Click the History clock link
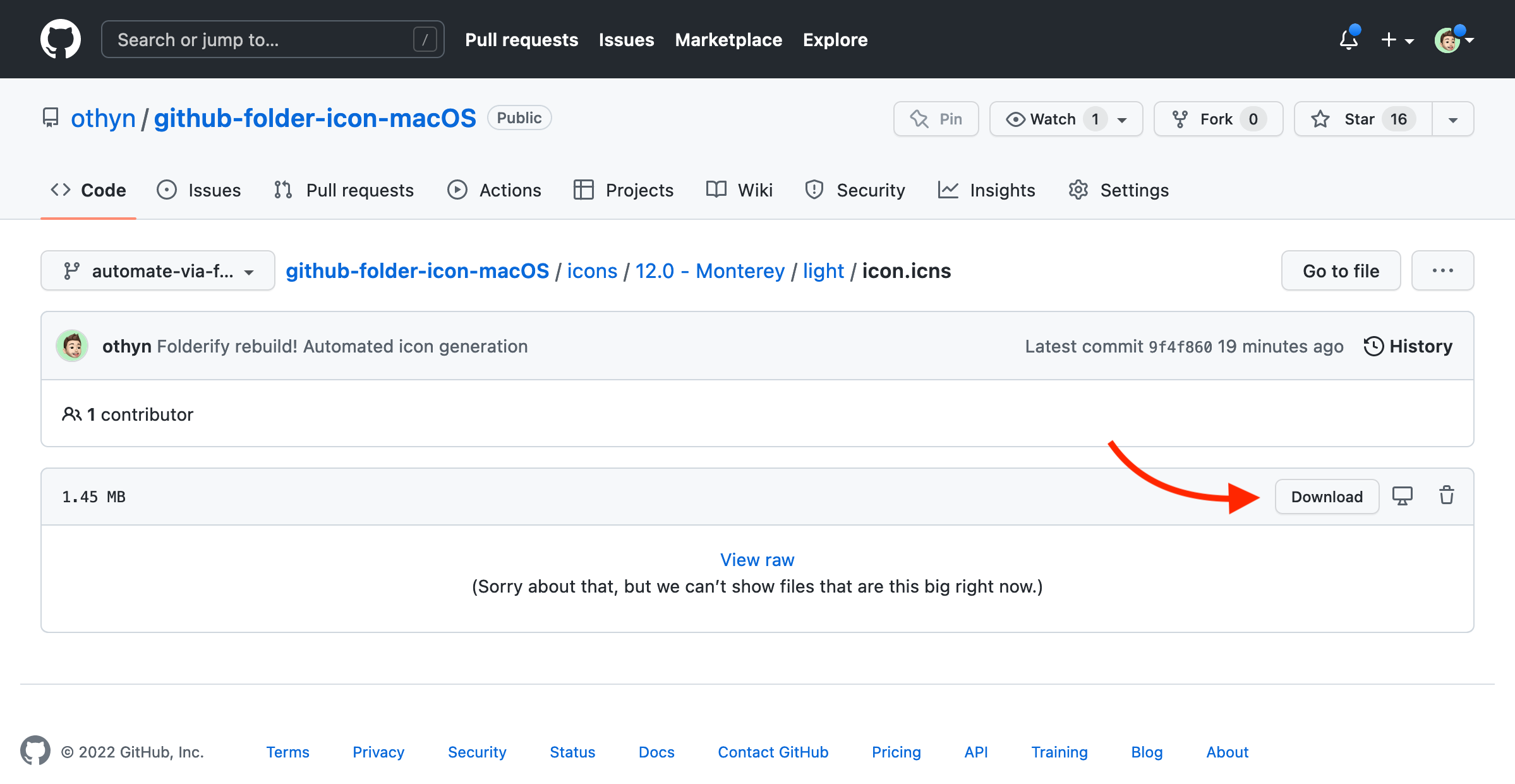 point(1408,346)
